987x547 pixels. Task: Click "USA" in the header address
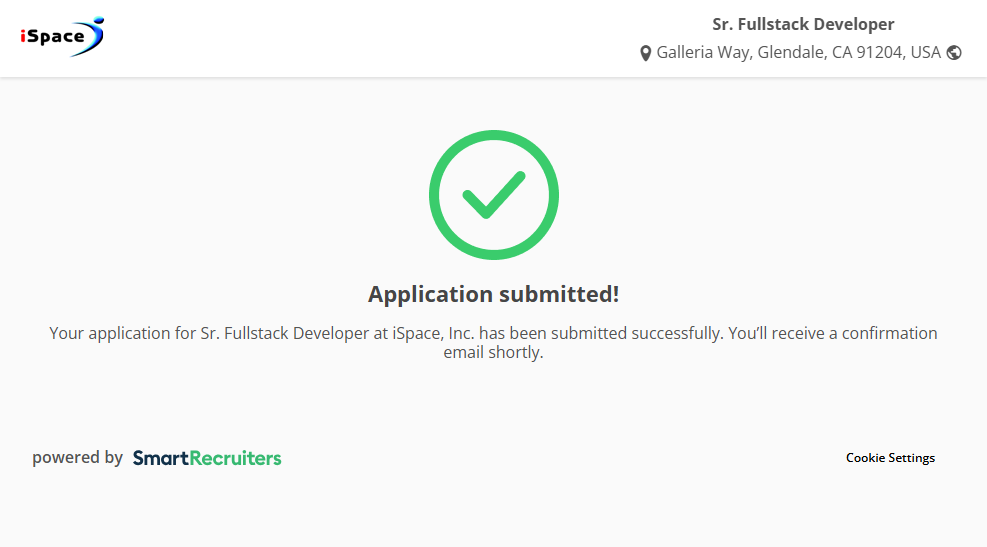pyautogui.click(x=925, y=52)
